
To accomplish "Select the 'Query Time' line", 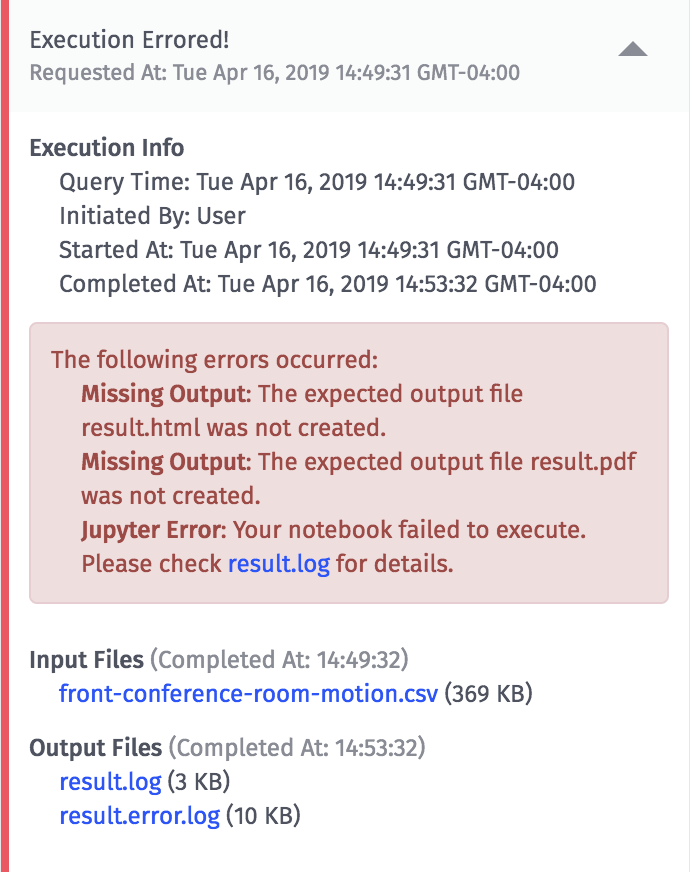I will tap(317, 182).
